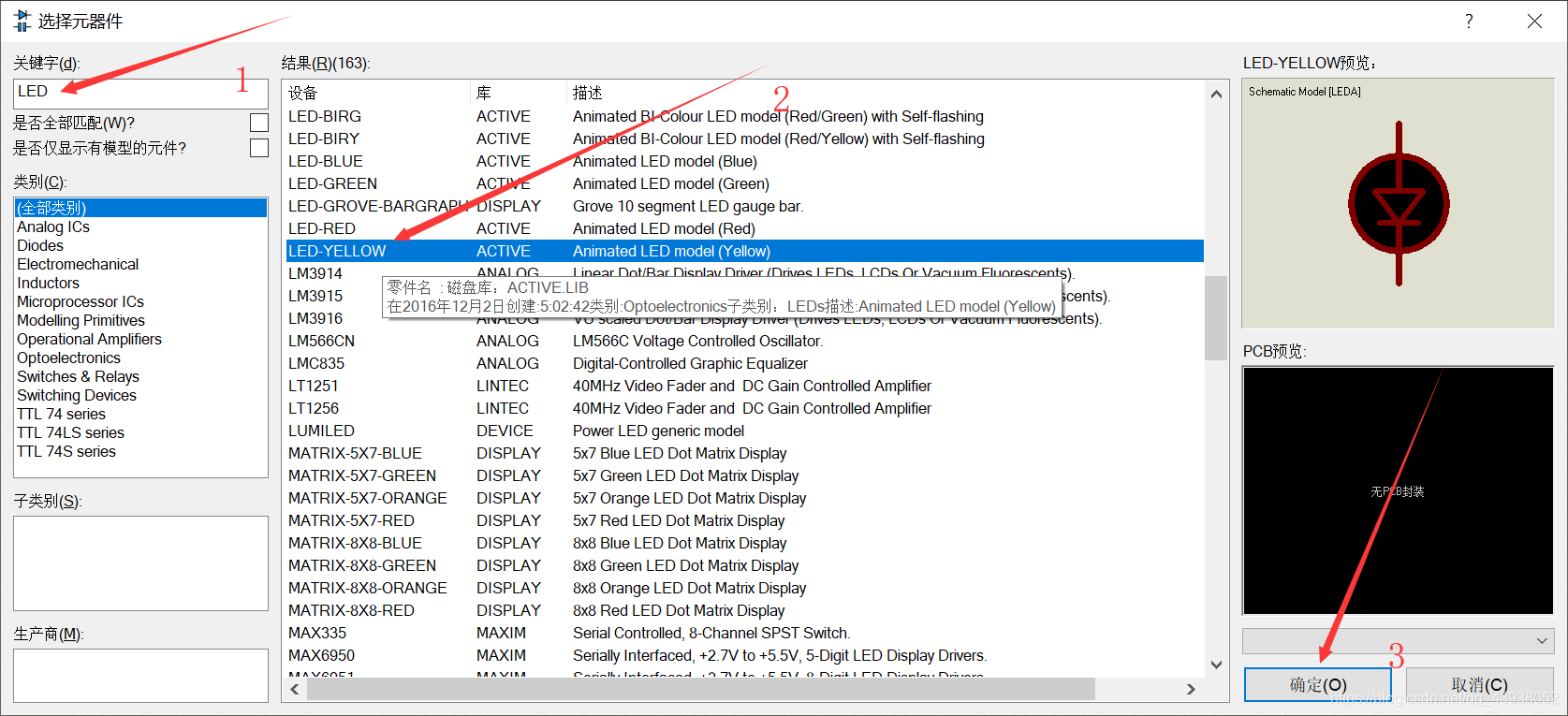
Task: Click the sub-category list box
Action: (140, 563)
